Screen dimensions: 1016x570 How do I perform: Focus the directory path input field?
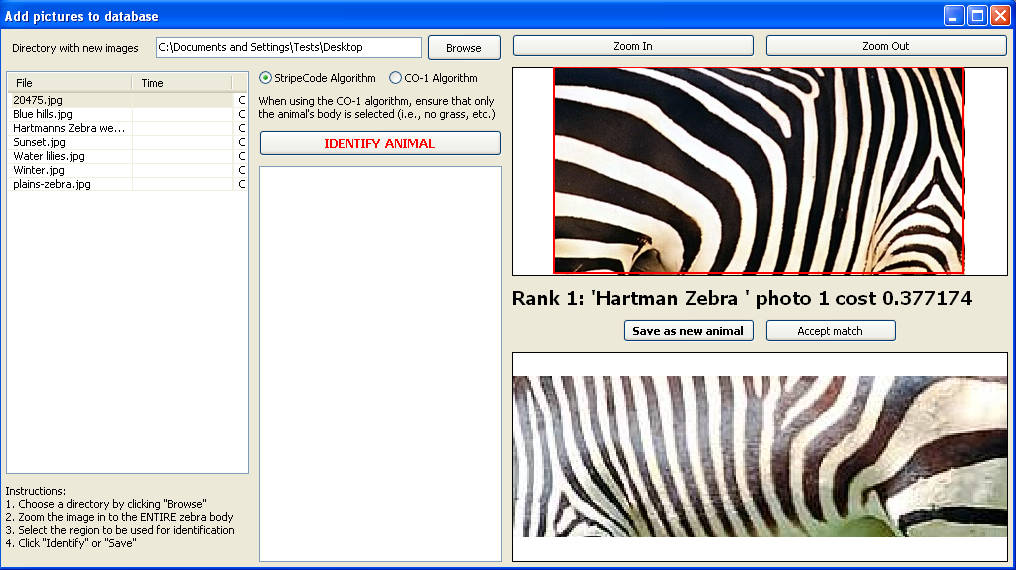pyautogui.click(x=288, y=48)
